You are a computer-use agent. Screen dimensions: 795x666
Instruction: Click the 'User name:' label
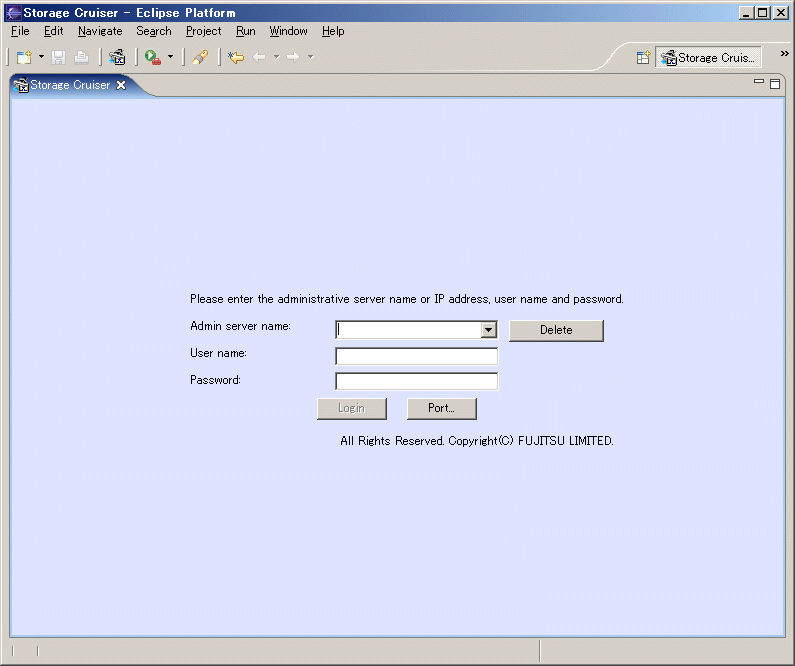pos(218,353)
